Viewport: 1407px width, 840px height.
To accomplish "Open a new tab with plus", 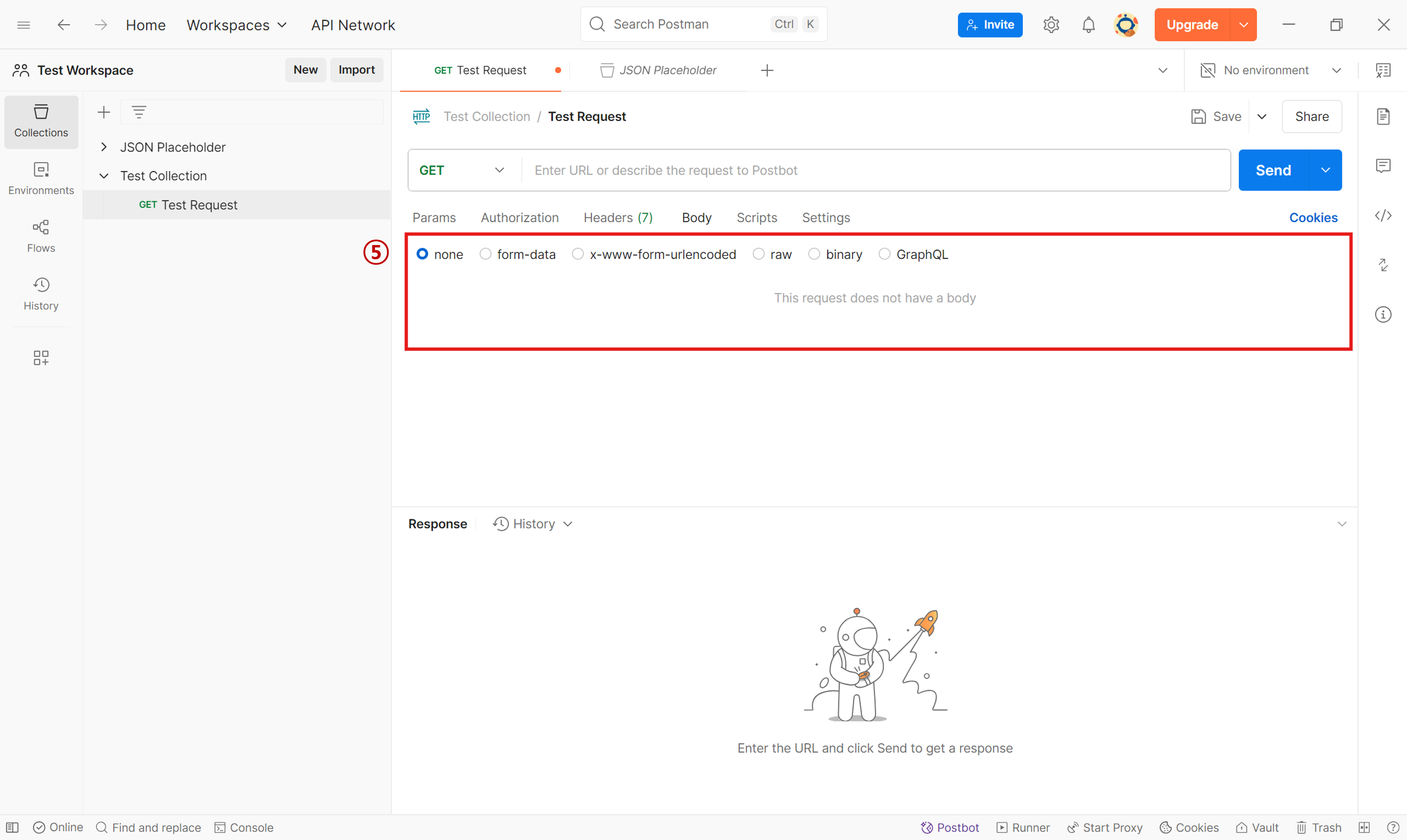I will coord(767,70).
